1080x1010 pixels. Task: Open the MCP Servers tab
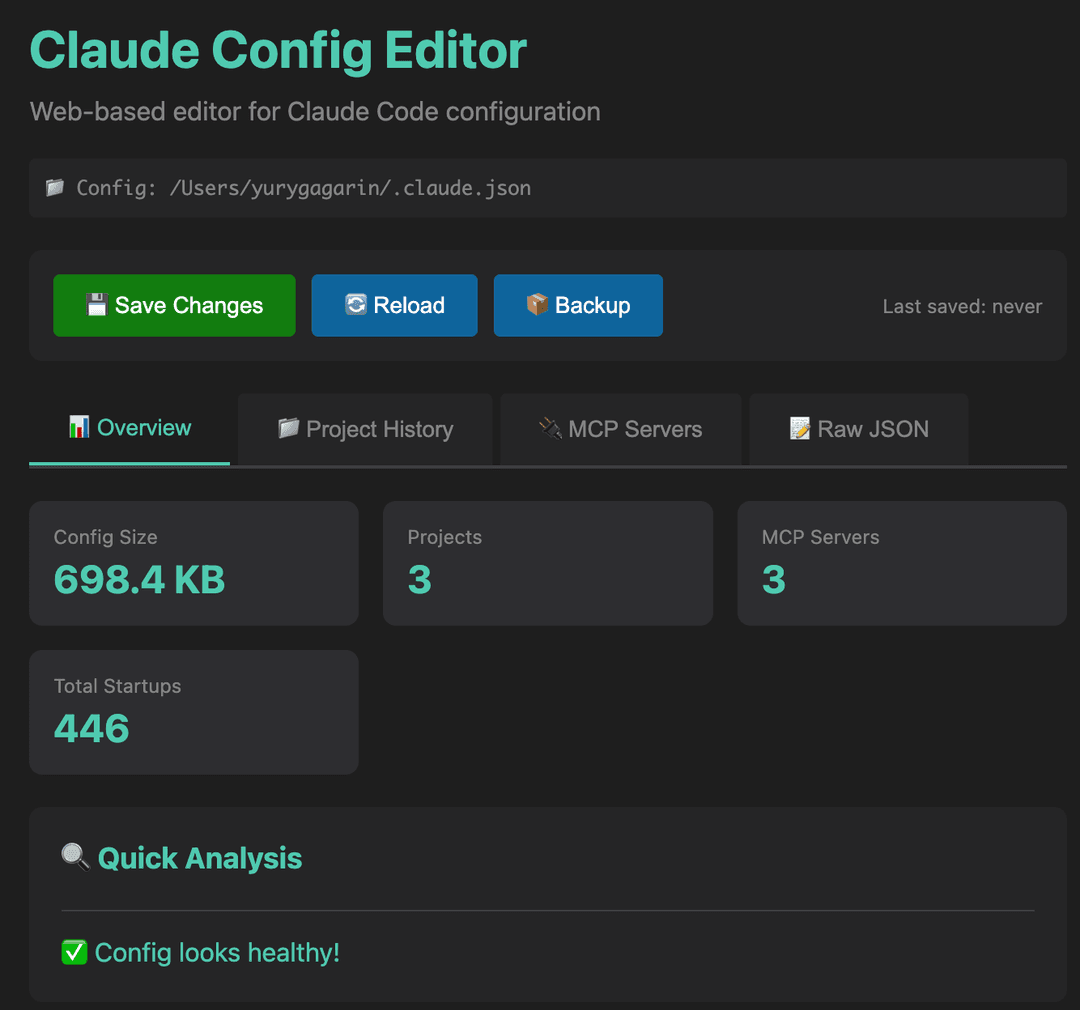click(621, 429)
